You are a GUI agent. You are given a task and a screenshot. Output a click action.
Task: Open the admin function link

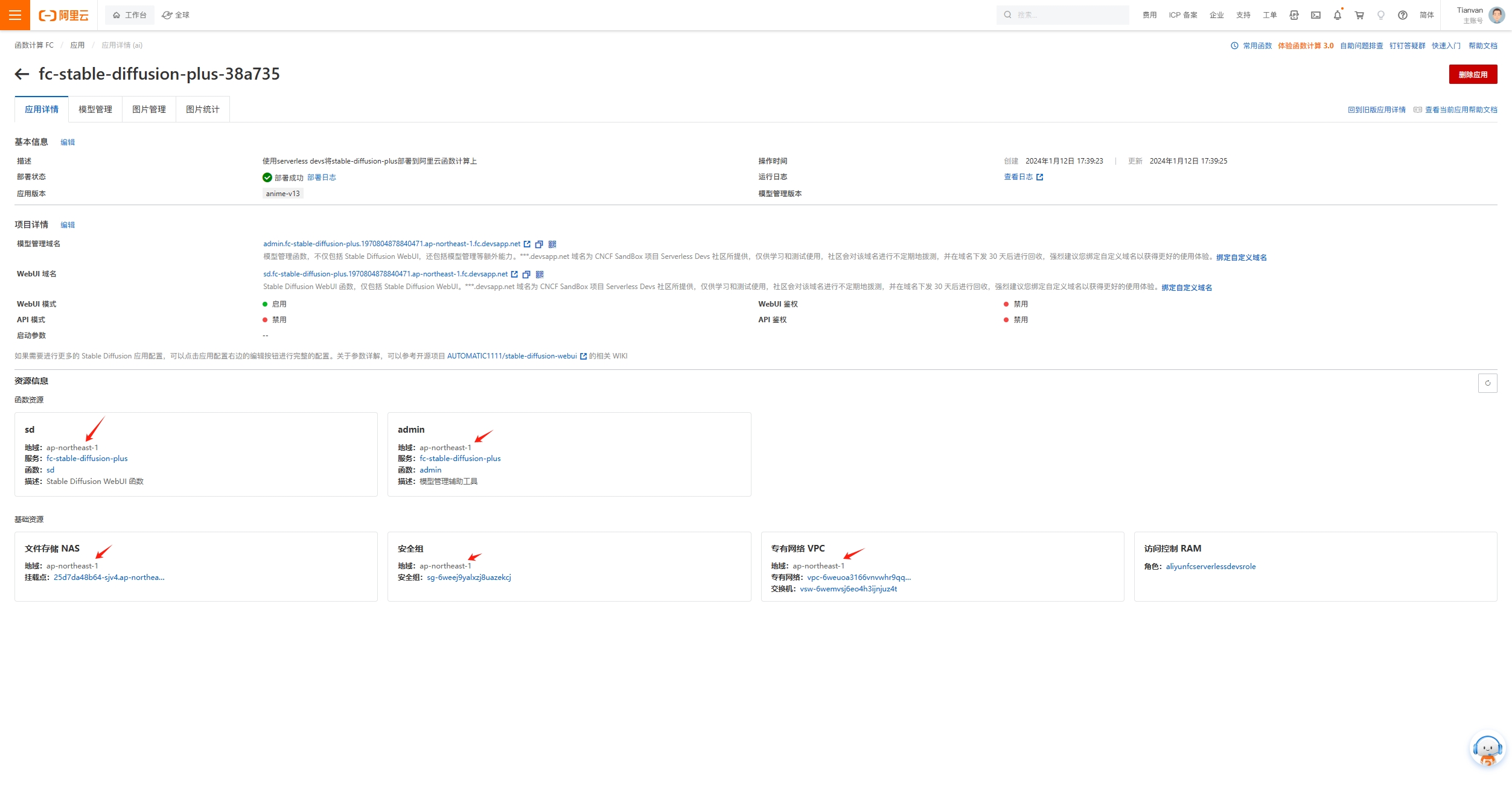430,470
